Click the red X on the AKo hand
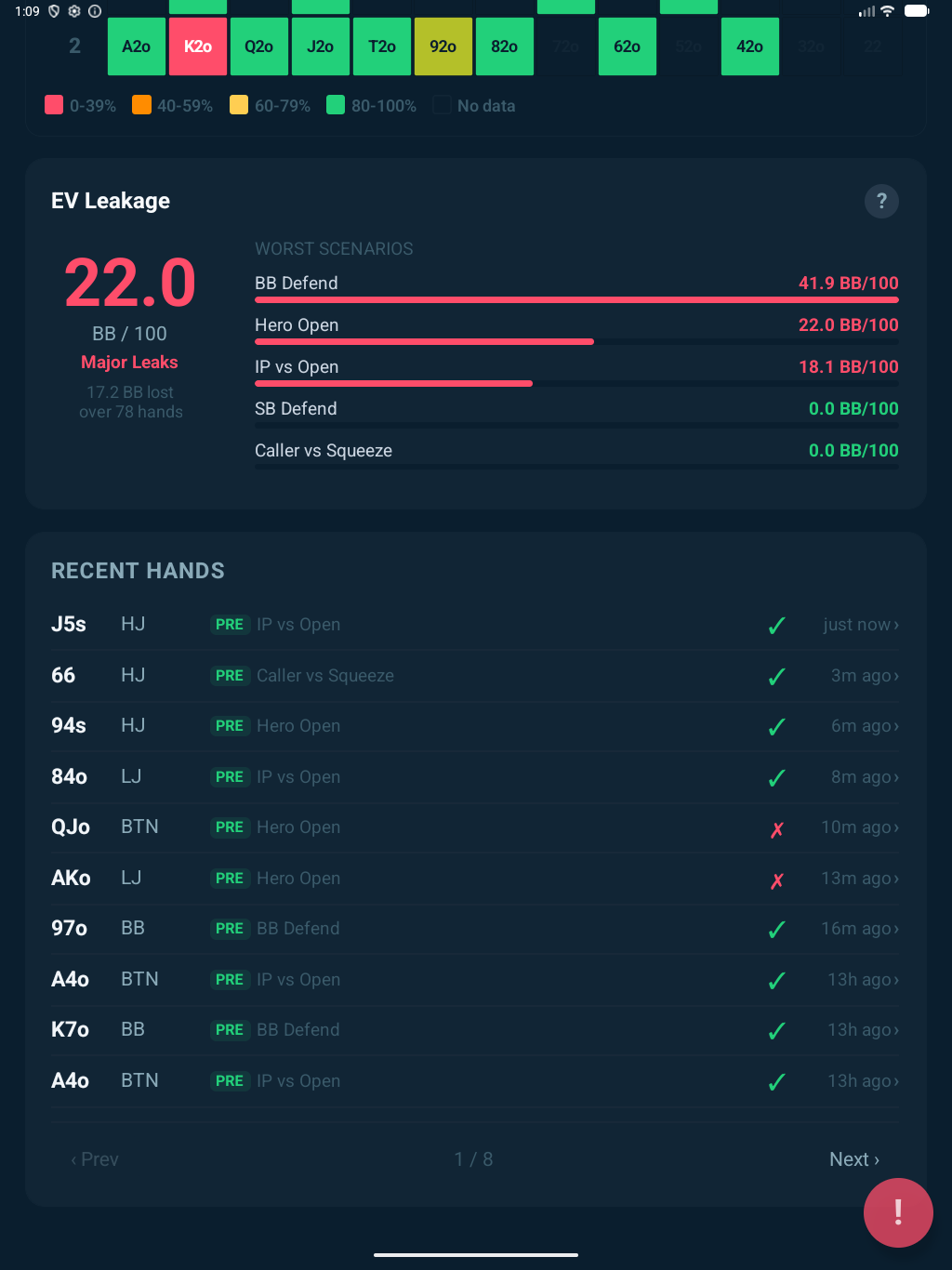Viewport: 952px width, 1270px height. [x=777, y=880]
